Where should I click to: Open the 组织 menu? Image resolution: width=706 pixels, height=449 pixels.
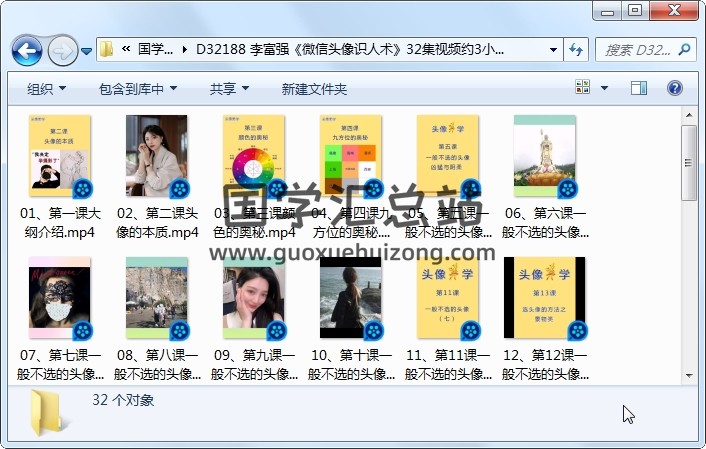[46, 89]
